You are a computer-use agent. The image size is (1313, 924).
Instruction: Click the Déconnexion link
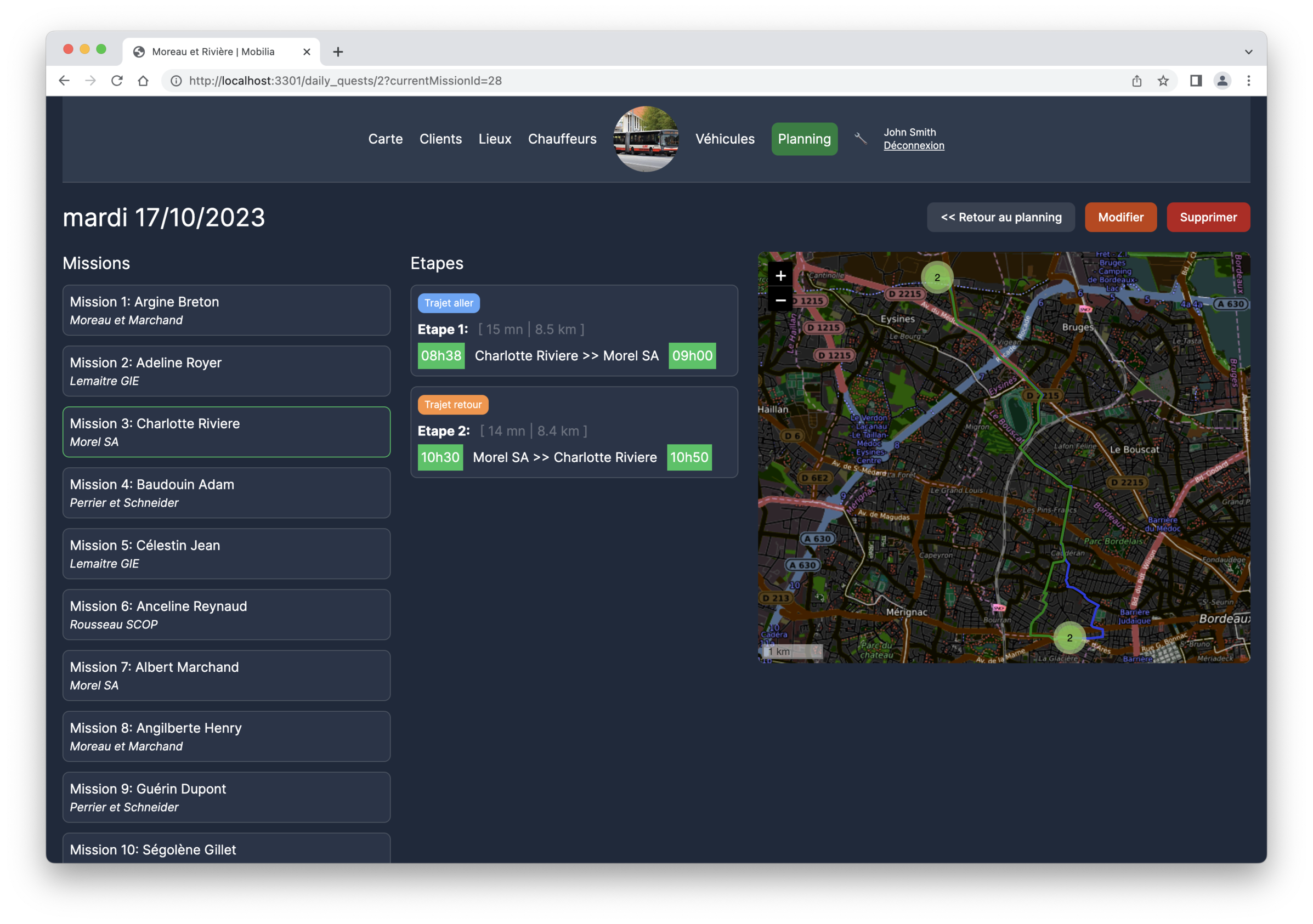click(913, 146)
